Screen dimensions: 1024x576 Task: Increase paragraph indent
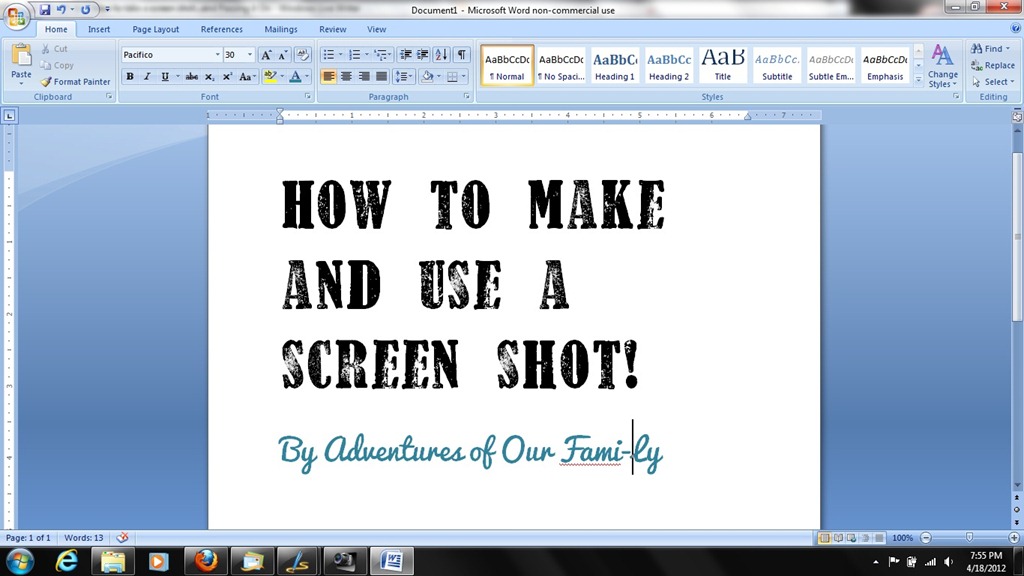click(423, 55)
